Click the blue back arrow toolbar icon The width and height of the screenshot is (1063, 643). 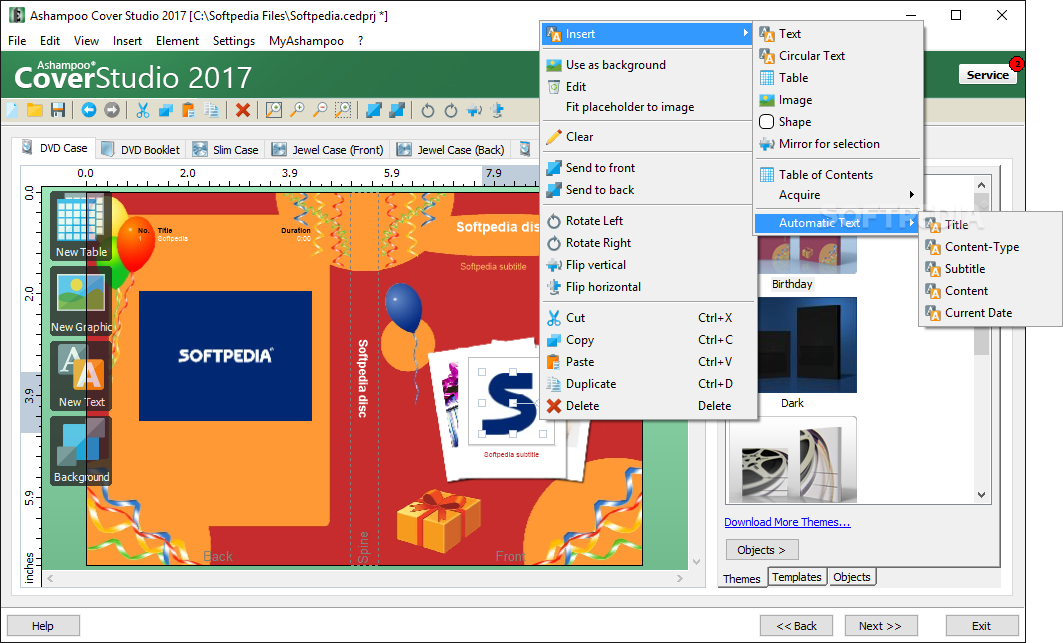[x=89, y=110]
